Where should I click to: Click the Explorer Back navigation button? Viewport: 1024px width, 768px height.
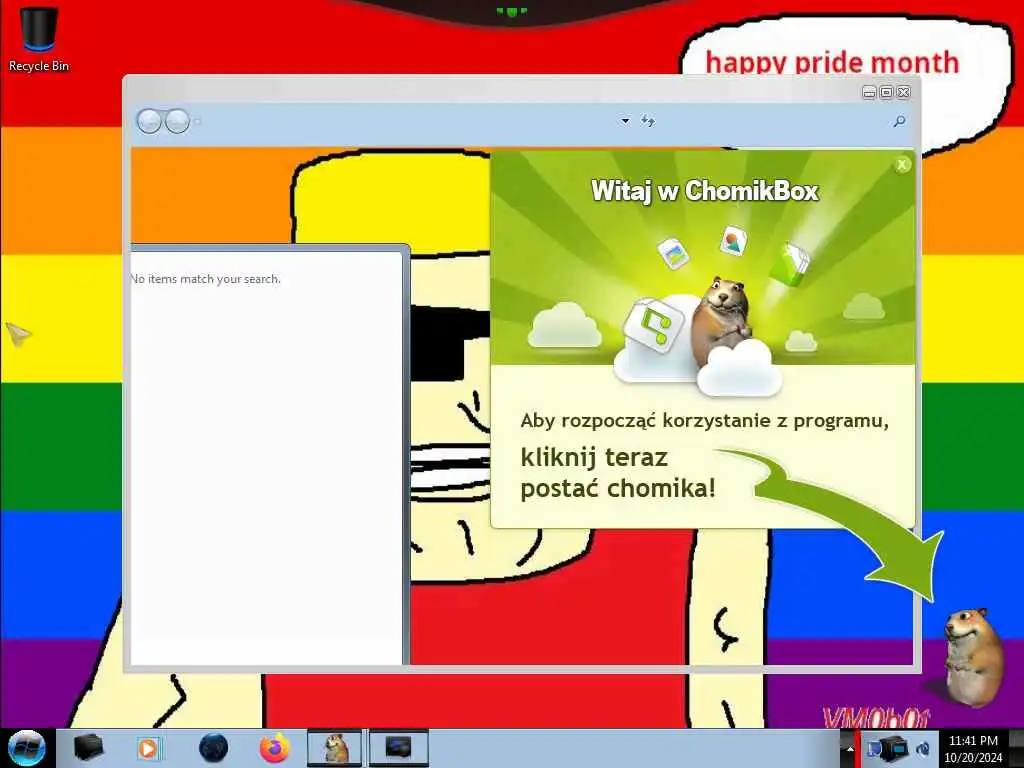point(149,121)
